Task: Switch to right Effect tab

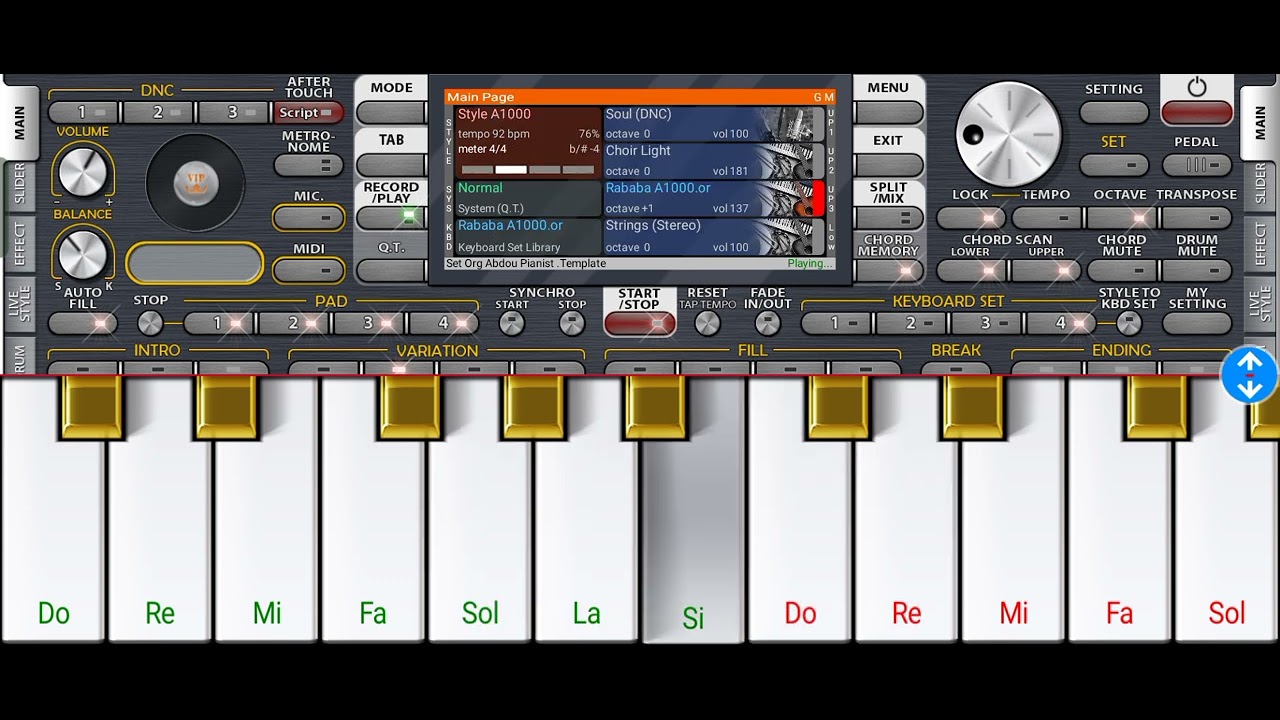Action: pos(1260,243)
